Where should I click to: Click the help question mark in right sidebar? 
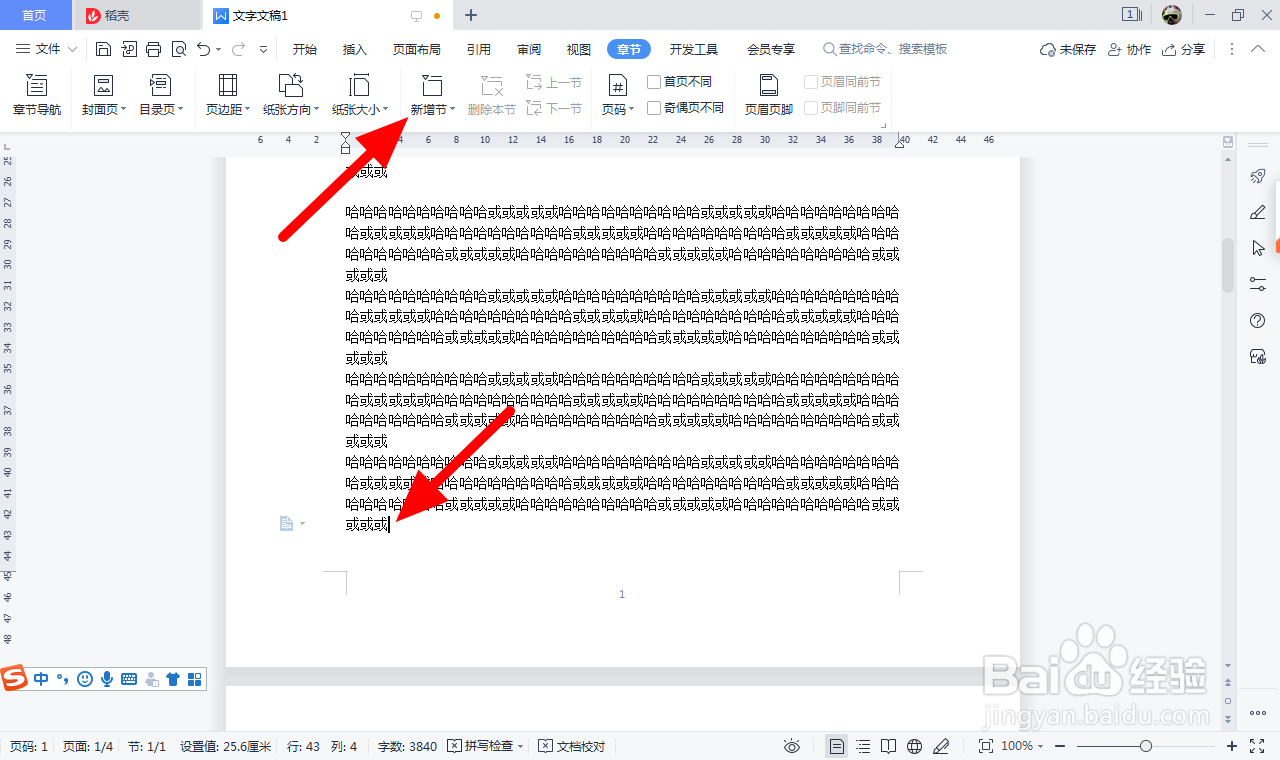tap(1258, 320)
